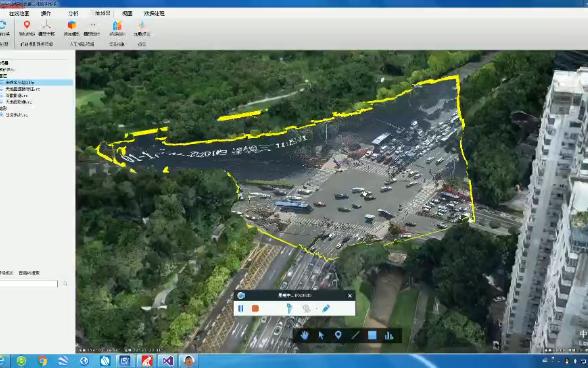Toggle the recorder's microphone icon
The image size is (588, 368).
pos(289,308)
